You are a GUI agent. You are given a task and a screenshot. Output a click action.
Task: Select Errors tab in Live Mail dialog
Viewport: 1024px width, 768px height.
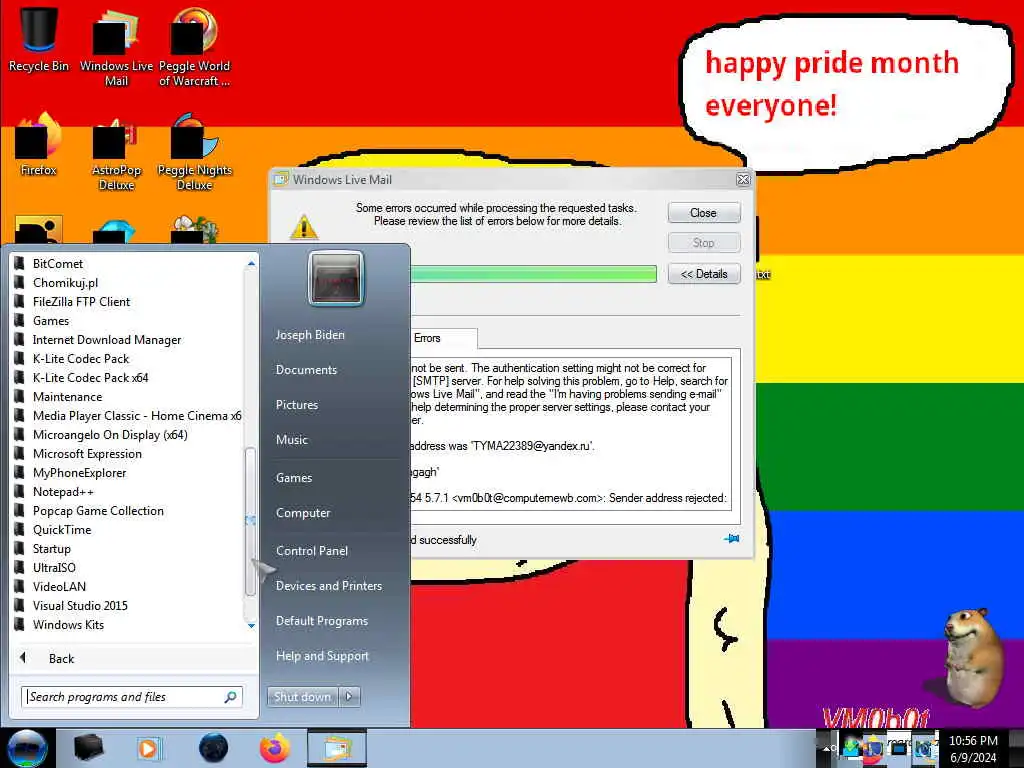[x=427, y=338]
